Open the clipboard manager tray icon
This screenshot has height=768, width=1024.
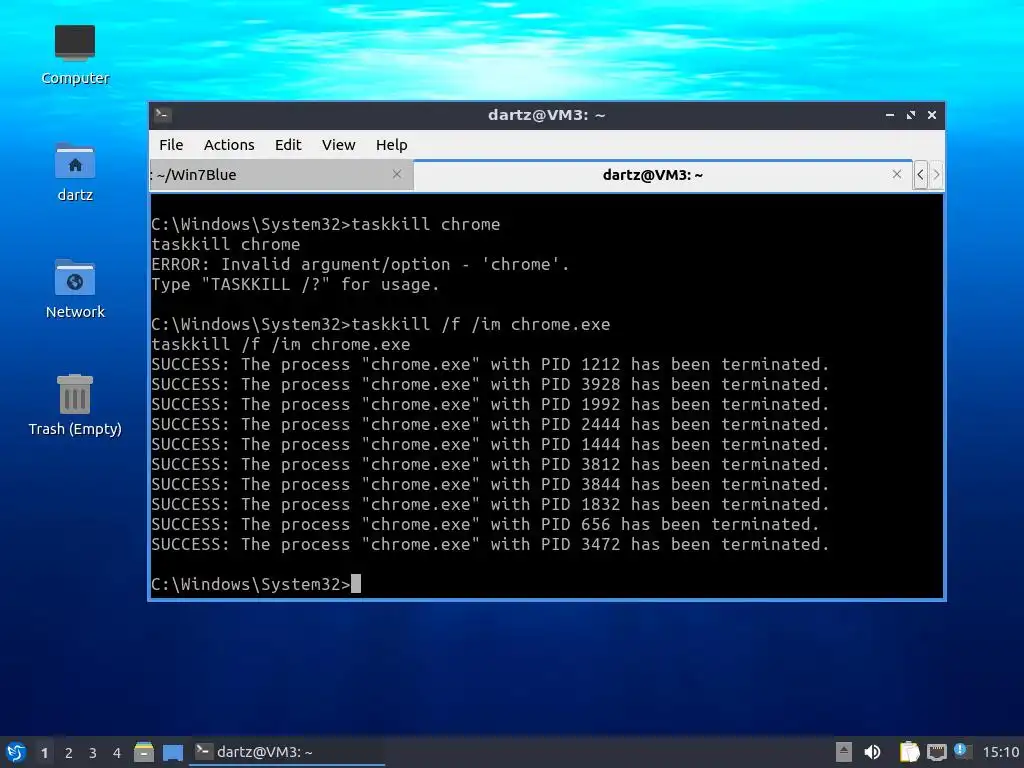coord(909,752)
